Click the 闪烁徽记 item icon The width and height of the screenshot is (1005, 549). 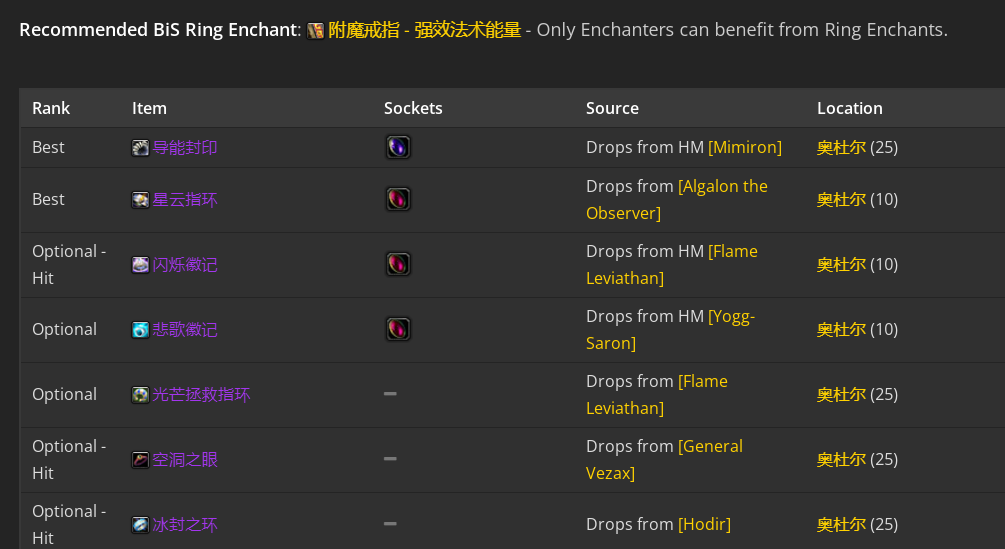point(140,265)
